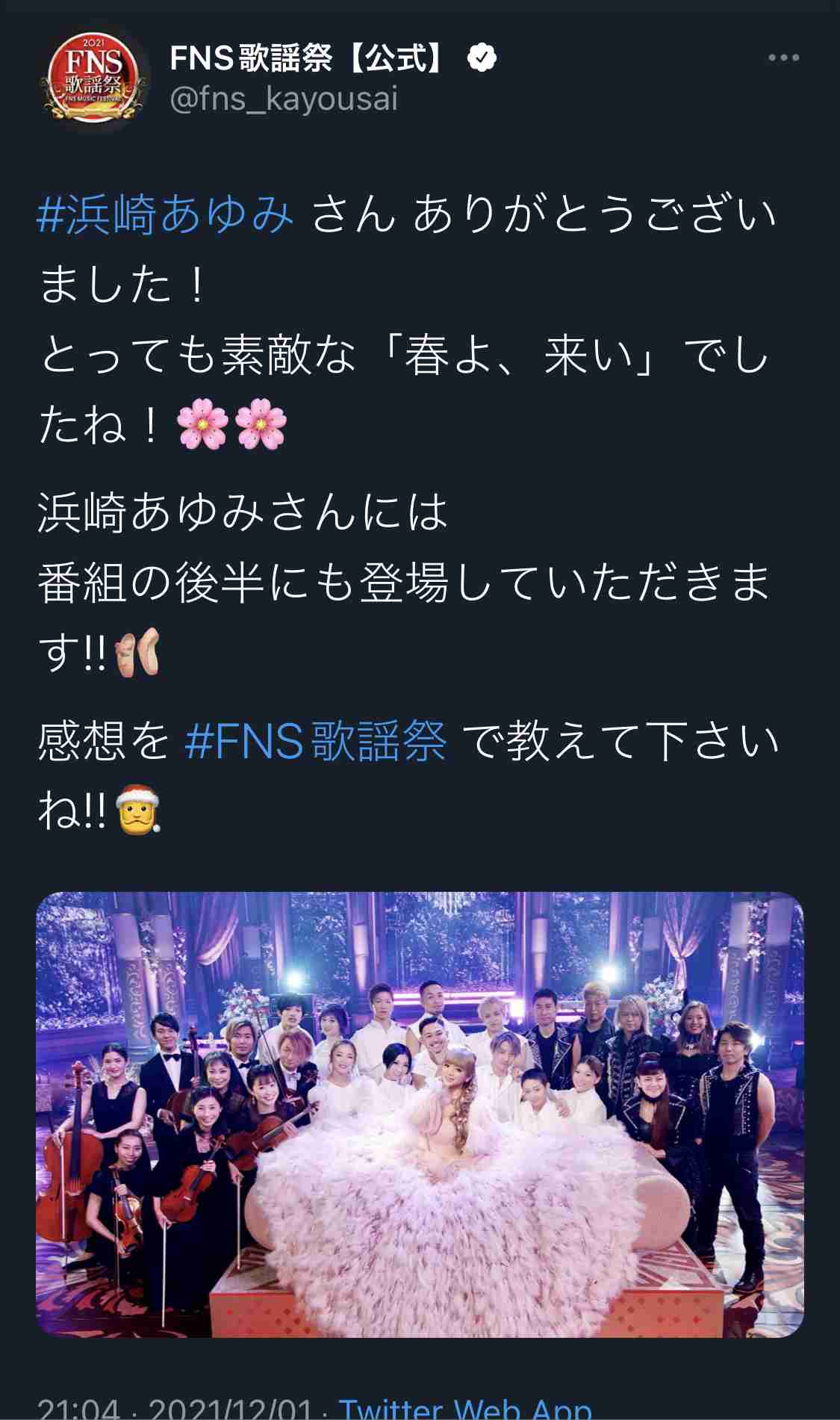View the group stage photo full size
The width and height of the screenshot is (840, 1420).
click(420, 1114)
